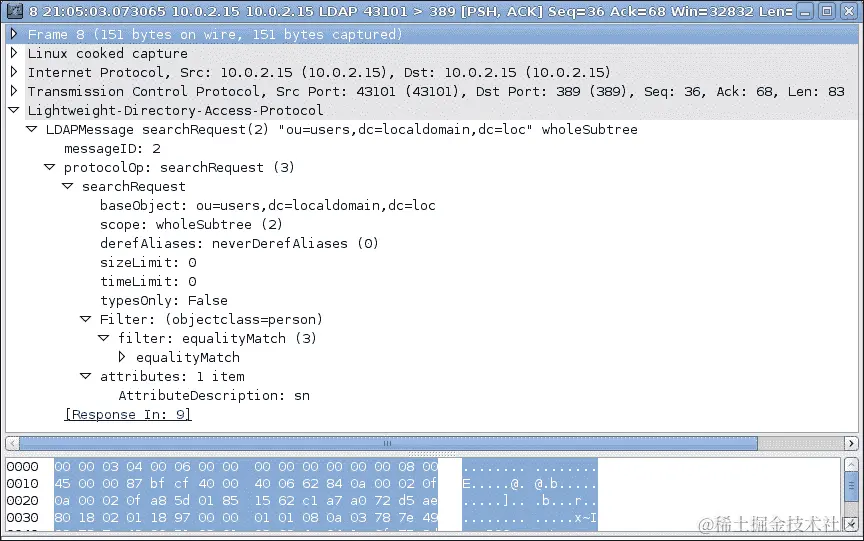Expand the Transmission Control Protocol row
The image size is (864, 541).
point(14,91)
